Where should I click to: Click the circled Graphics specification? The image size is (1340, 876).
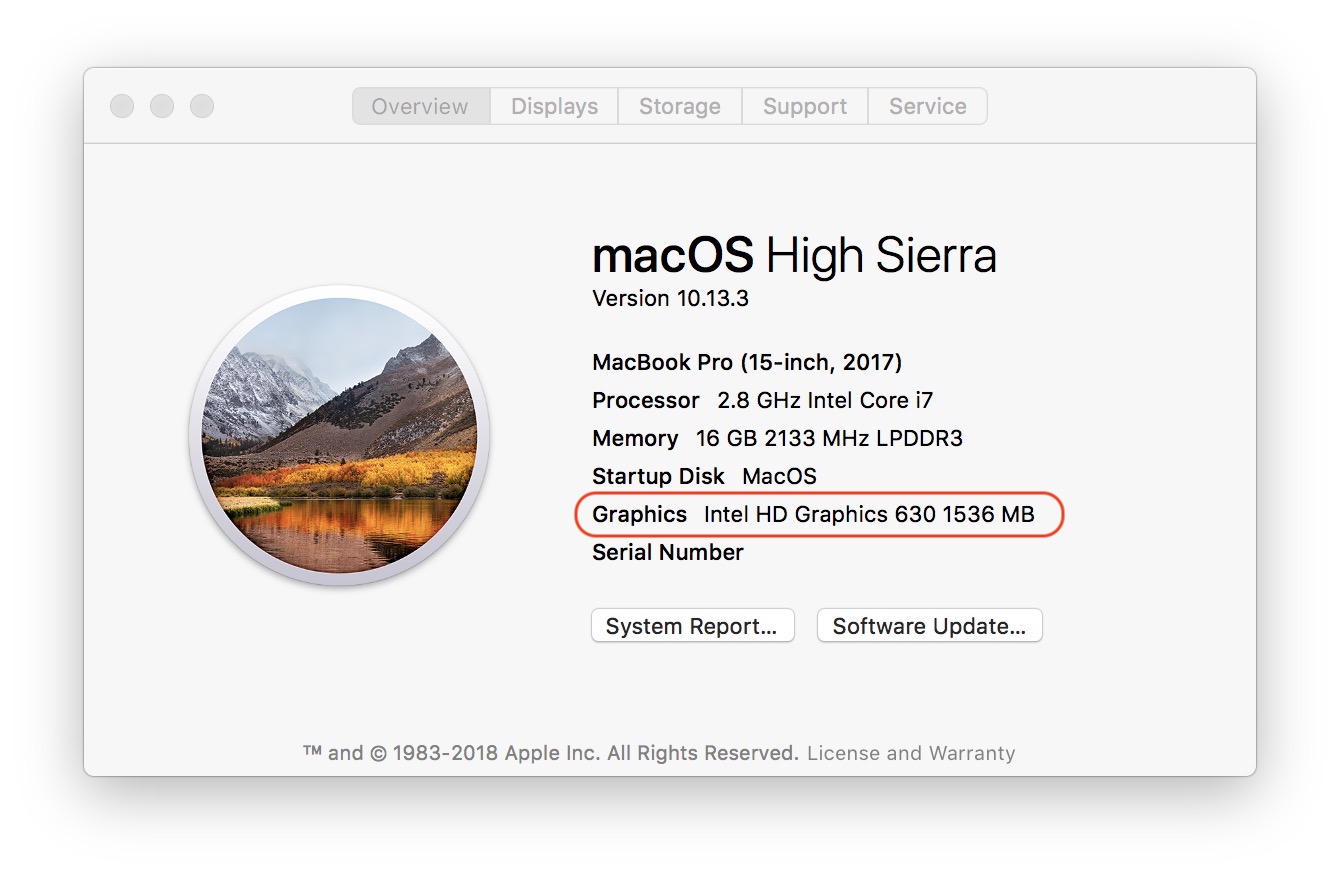tap(818, 514)
